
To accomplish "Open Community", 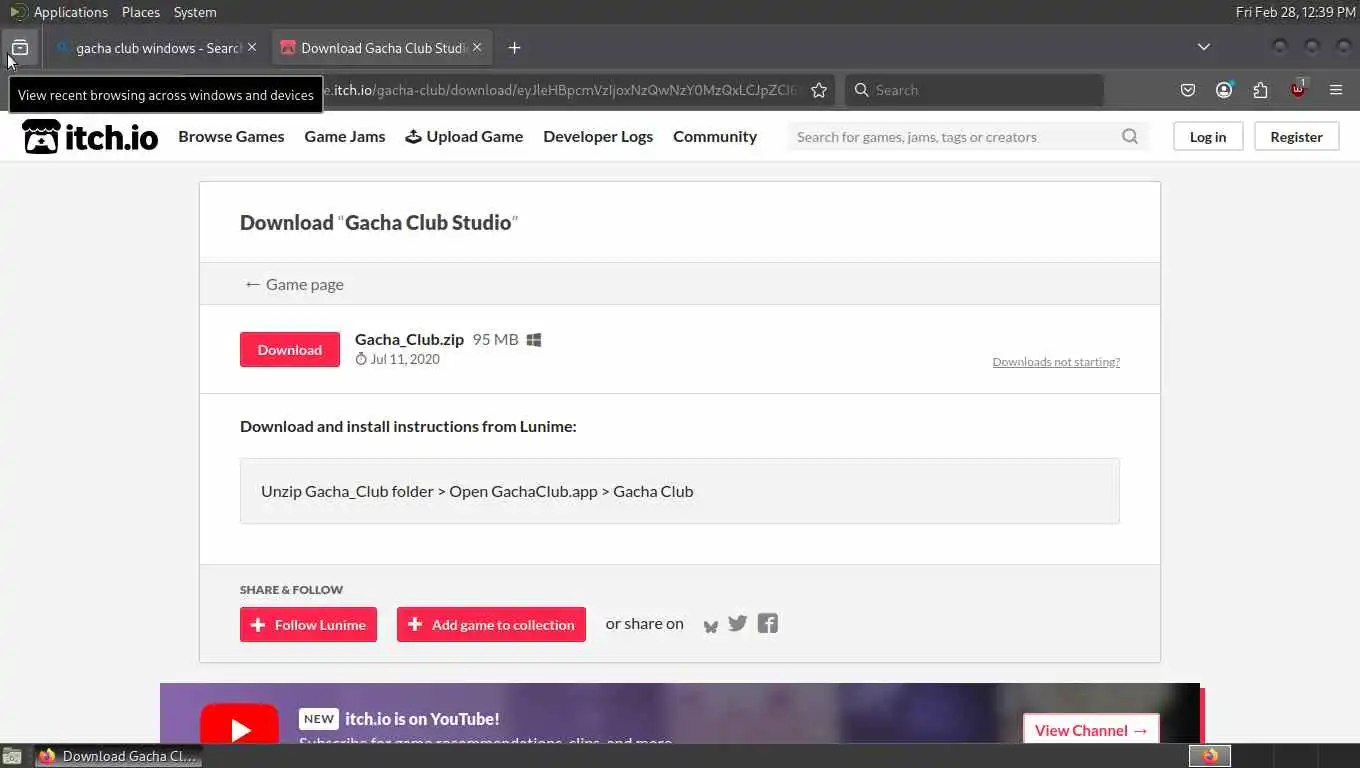I will pos(715,136).
